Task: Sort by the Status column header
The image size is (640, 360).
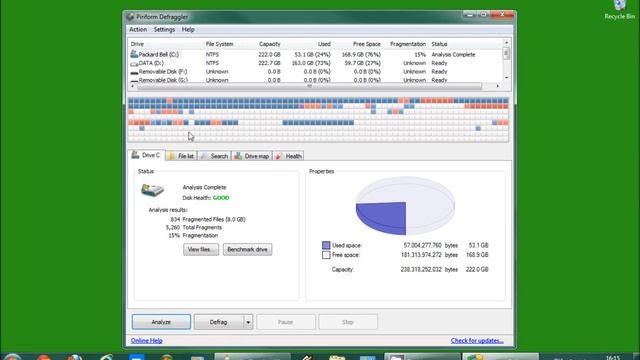Action: (x=439, y=44)
